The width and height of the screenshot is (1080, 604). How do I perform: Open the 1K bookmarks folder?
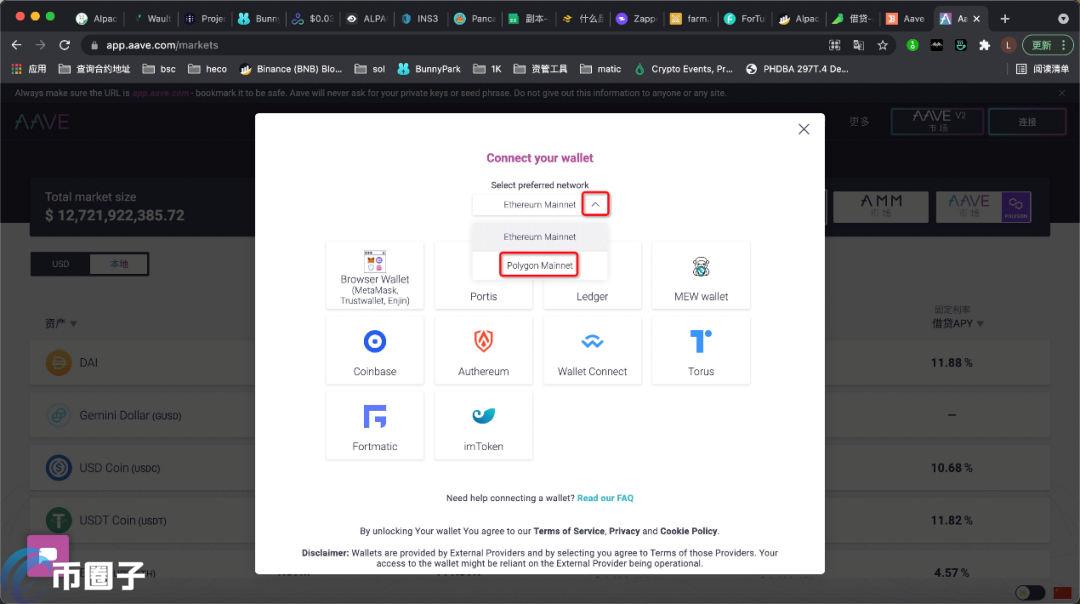pos(488,69)
